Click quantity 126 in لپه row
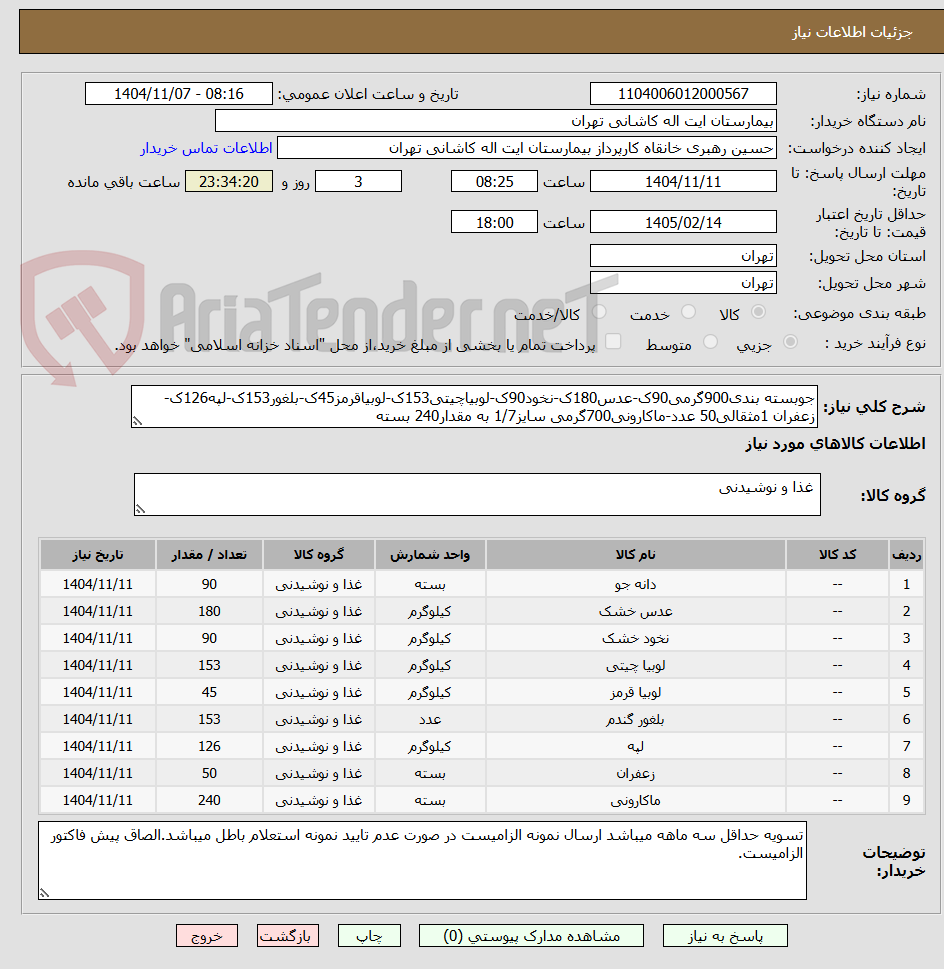 coord(209,747)
